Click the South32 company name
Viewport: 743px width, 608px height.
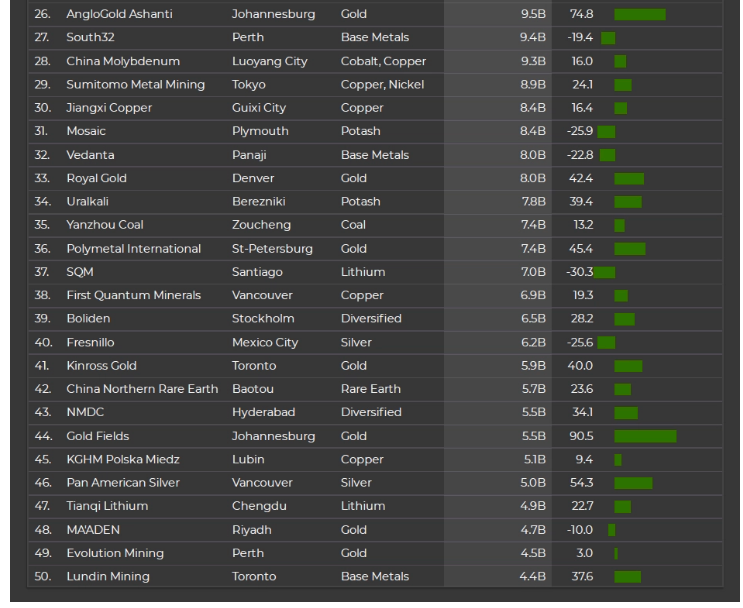90,37
